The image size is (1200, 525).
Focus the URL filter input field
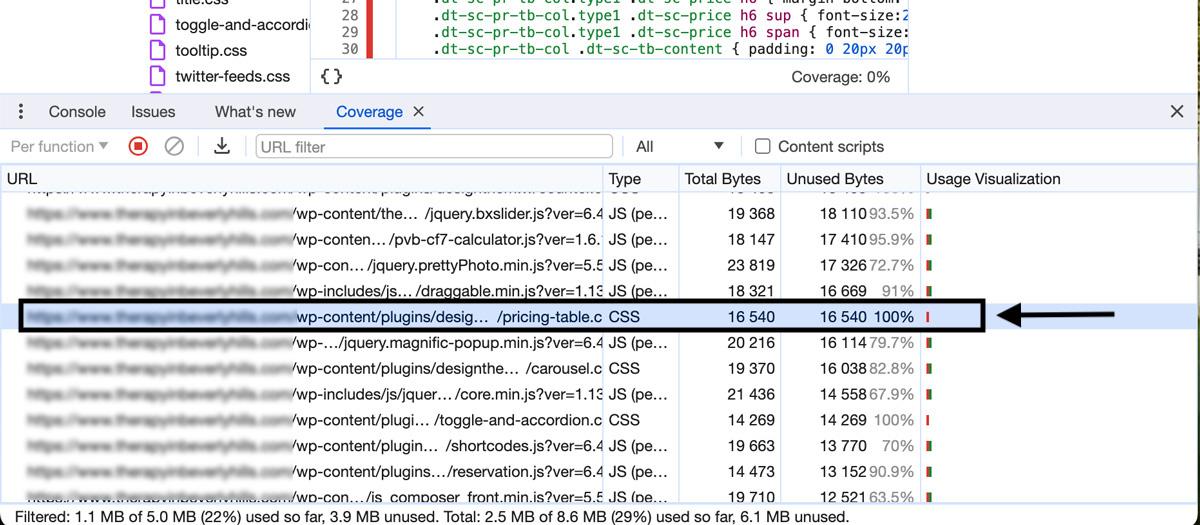(434, 146)
